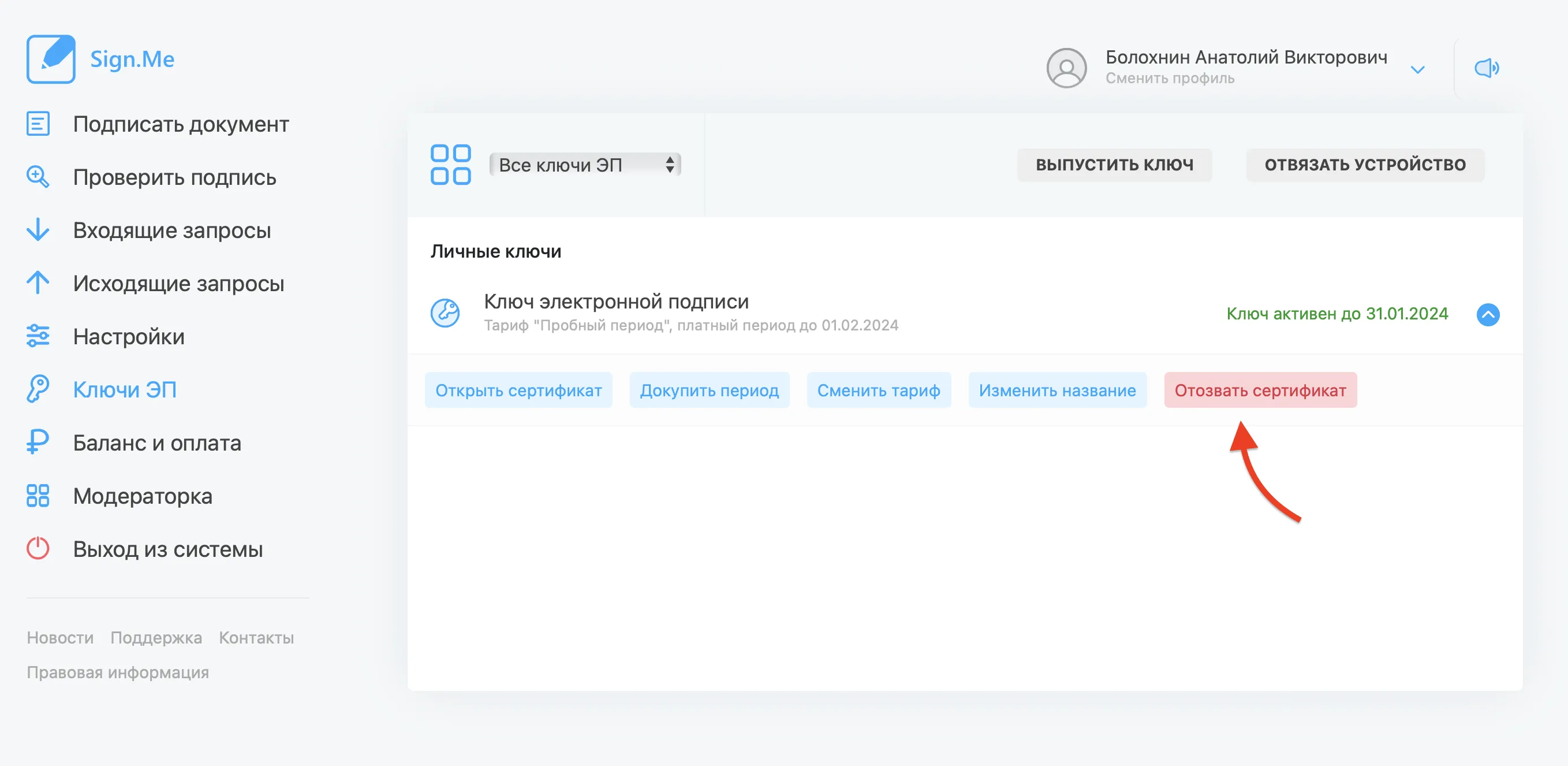The width and height of the screenshot is (1568, 766).
Task: Click the up arrow icon for Исходящие запросы
Action: point(38,282)
